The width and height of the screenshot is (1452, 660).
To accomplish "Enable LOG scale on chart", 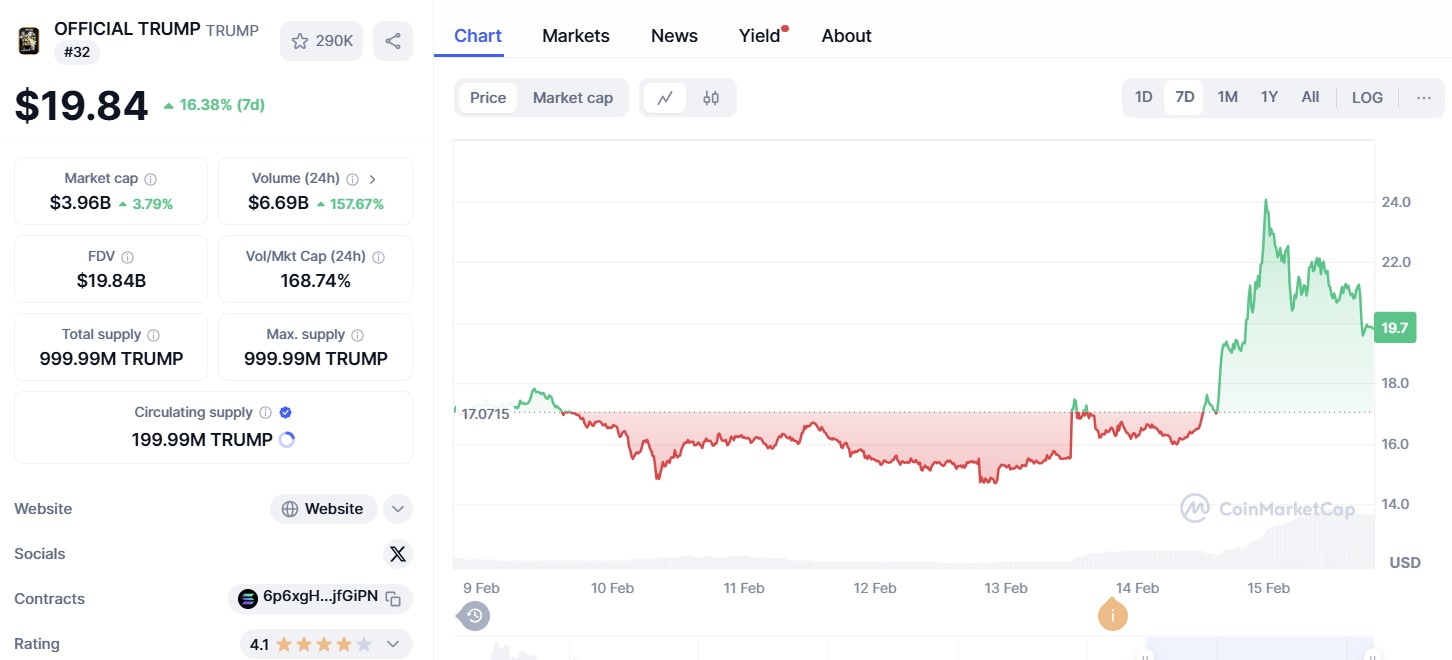I will (x=1367, y=98).
